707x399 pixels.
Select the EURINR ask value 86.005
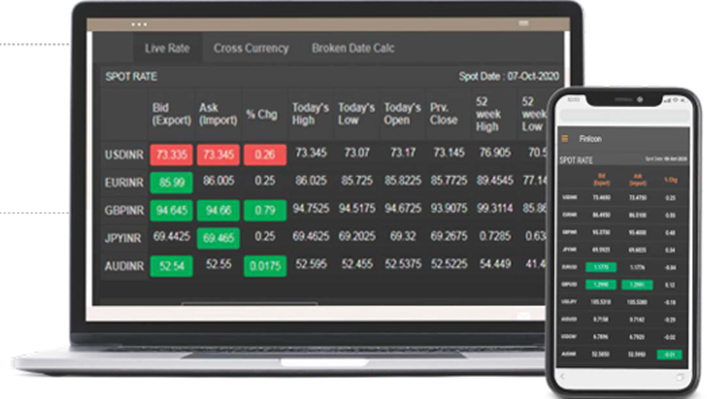(x=218, y=181)
